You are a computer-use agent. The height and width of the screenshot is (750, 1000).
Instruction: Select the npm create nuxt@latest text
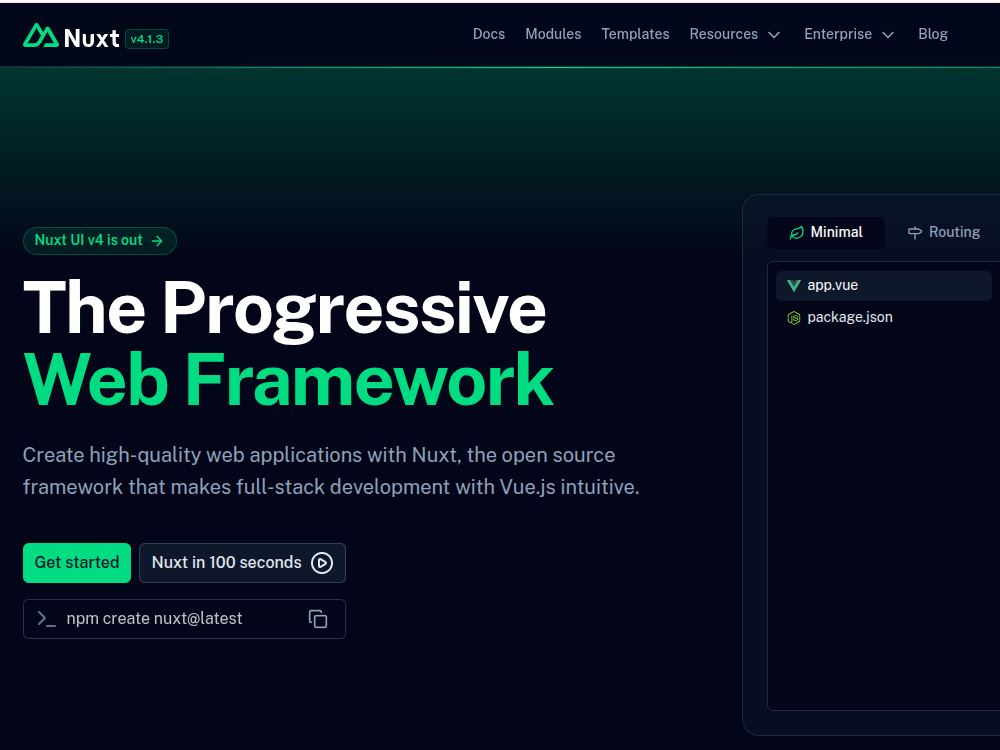[x=154, y=619]
